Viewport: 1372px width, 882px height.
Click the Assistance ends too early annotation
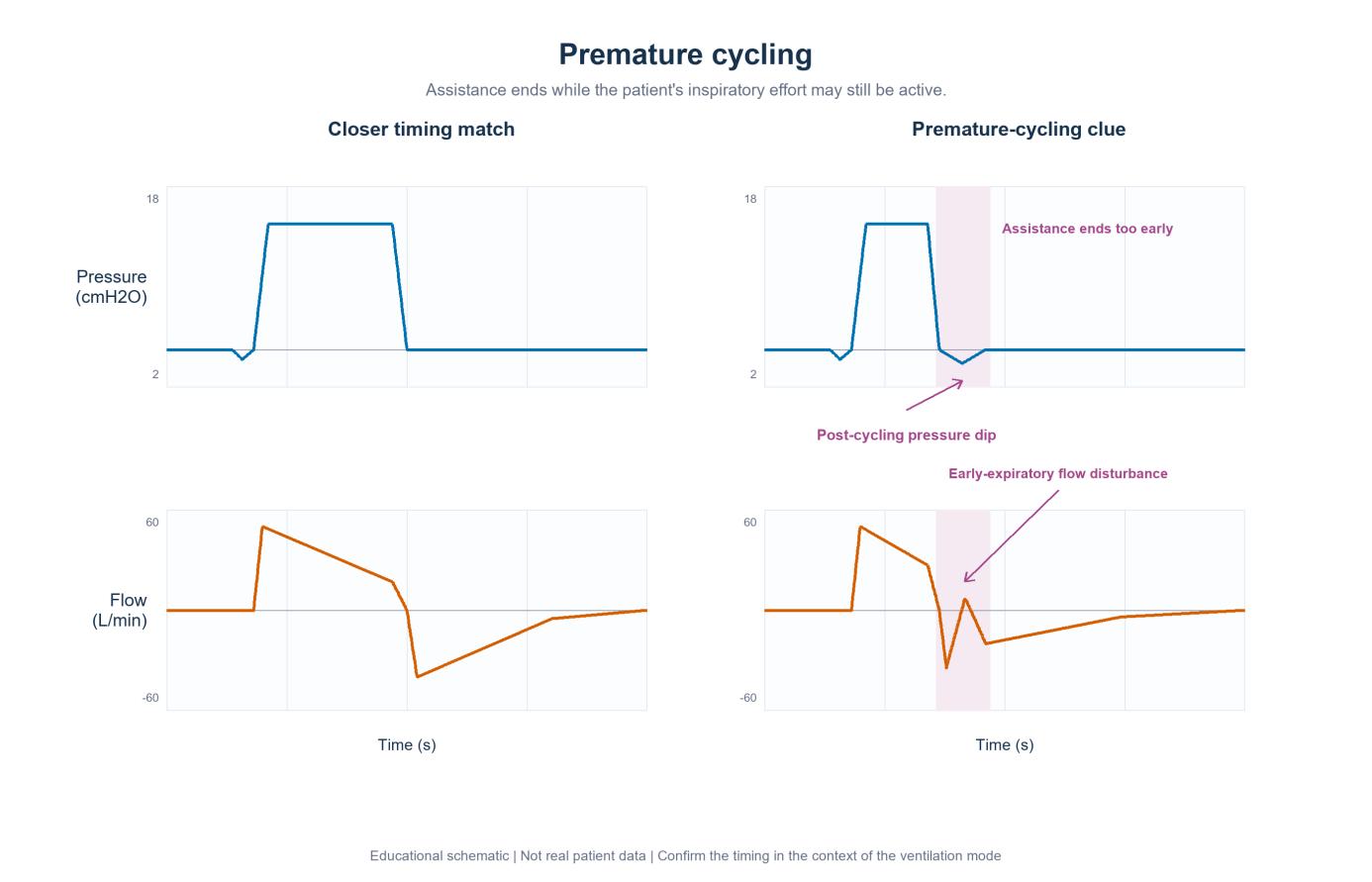click(1087, 229)
